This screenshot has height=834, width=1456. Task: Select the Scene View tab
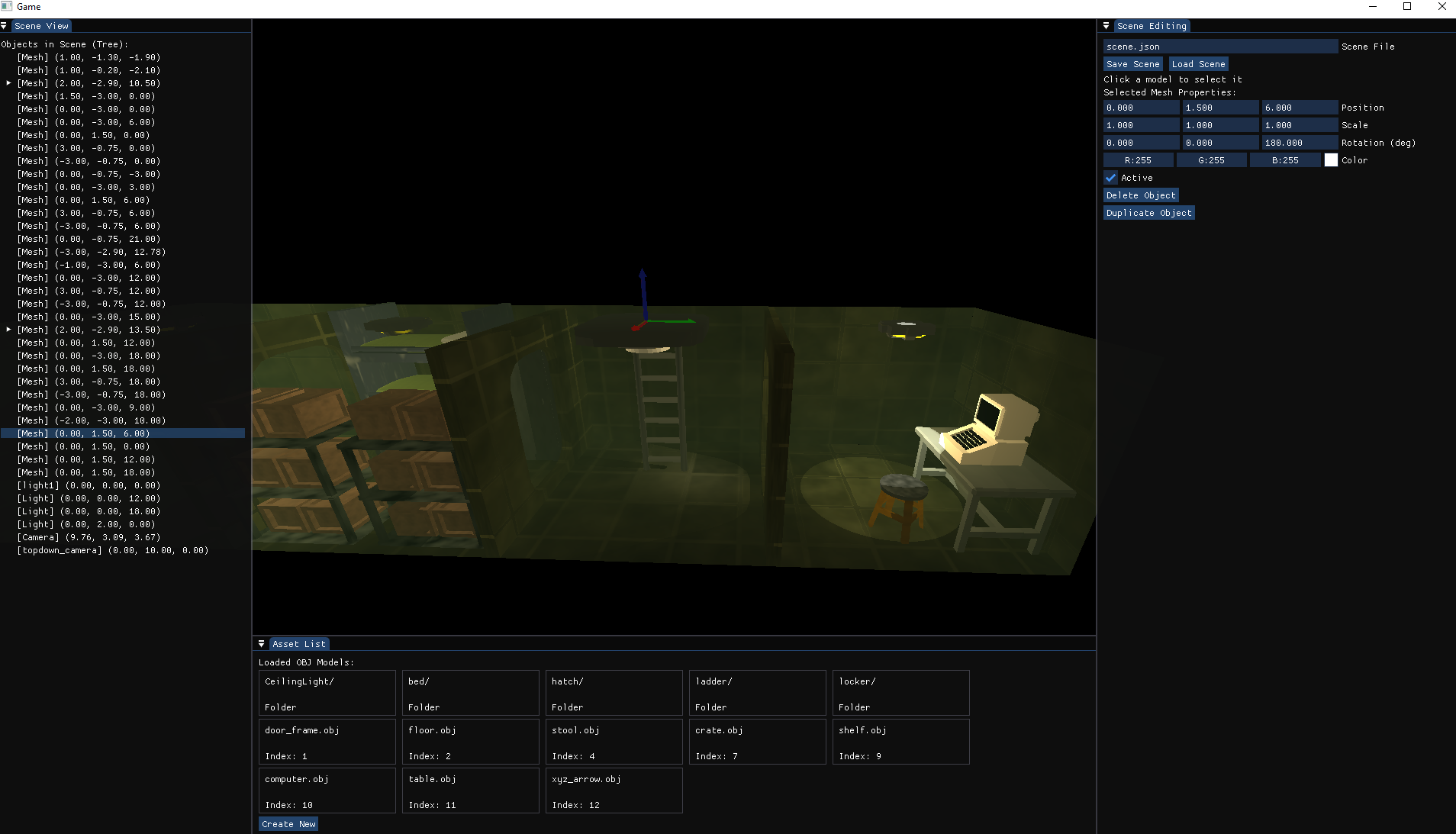point(41,26)
